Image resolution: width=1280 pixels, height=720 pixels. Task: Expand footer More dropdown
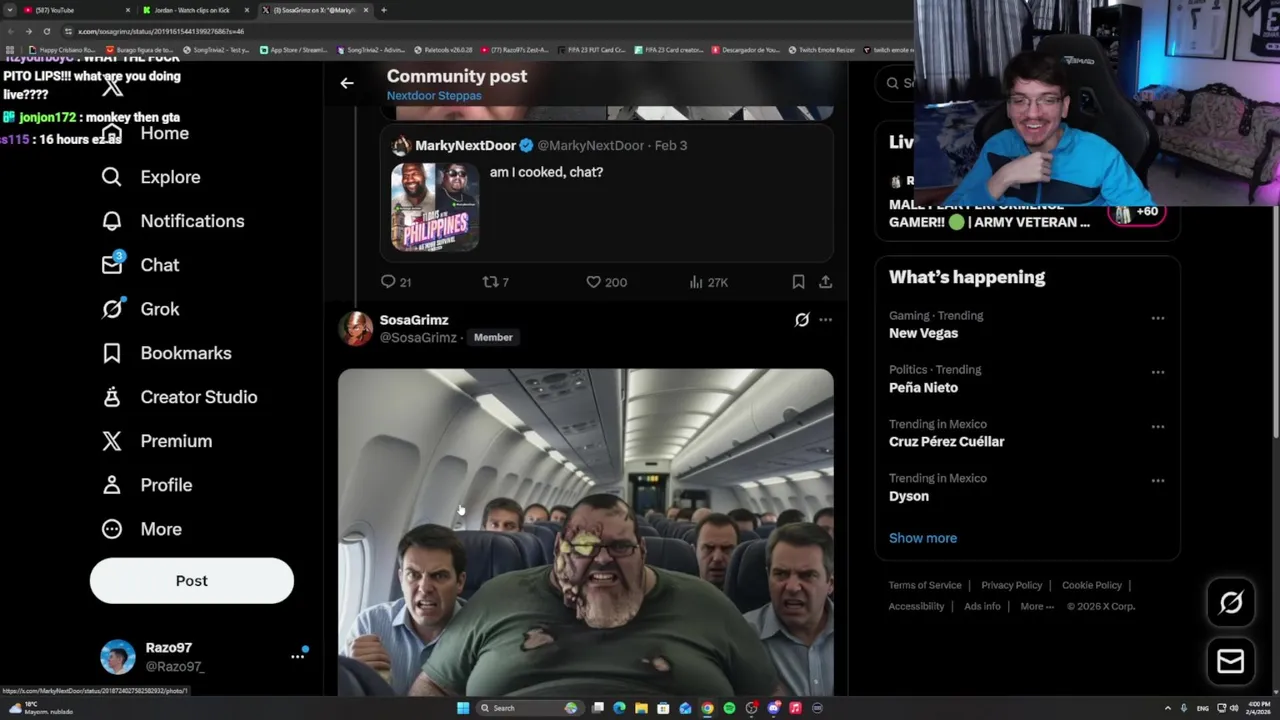[x=1036, y=606]
